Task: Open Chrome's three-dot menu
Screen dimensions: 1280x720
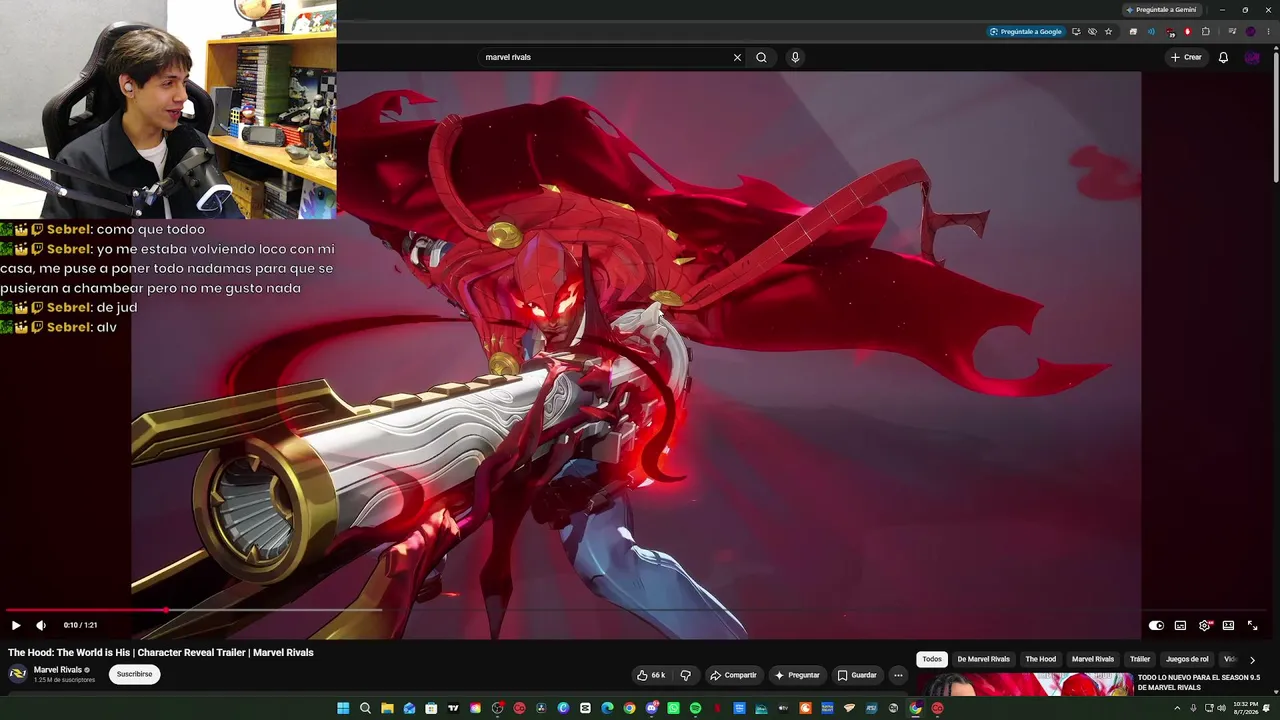Action: tap(1267, 31)
